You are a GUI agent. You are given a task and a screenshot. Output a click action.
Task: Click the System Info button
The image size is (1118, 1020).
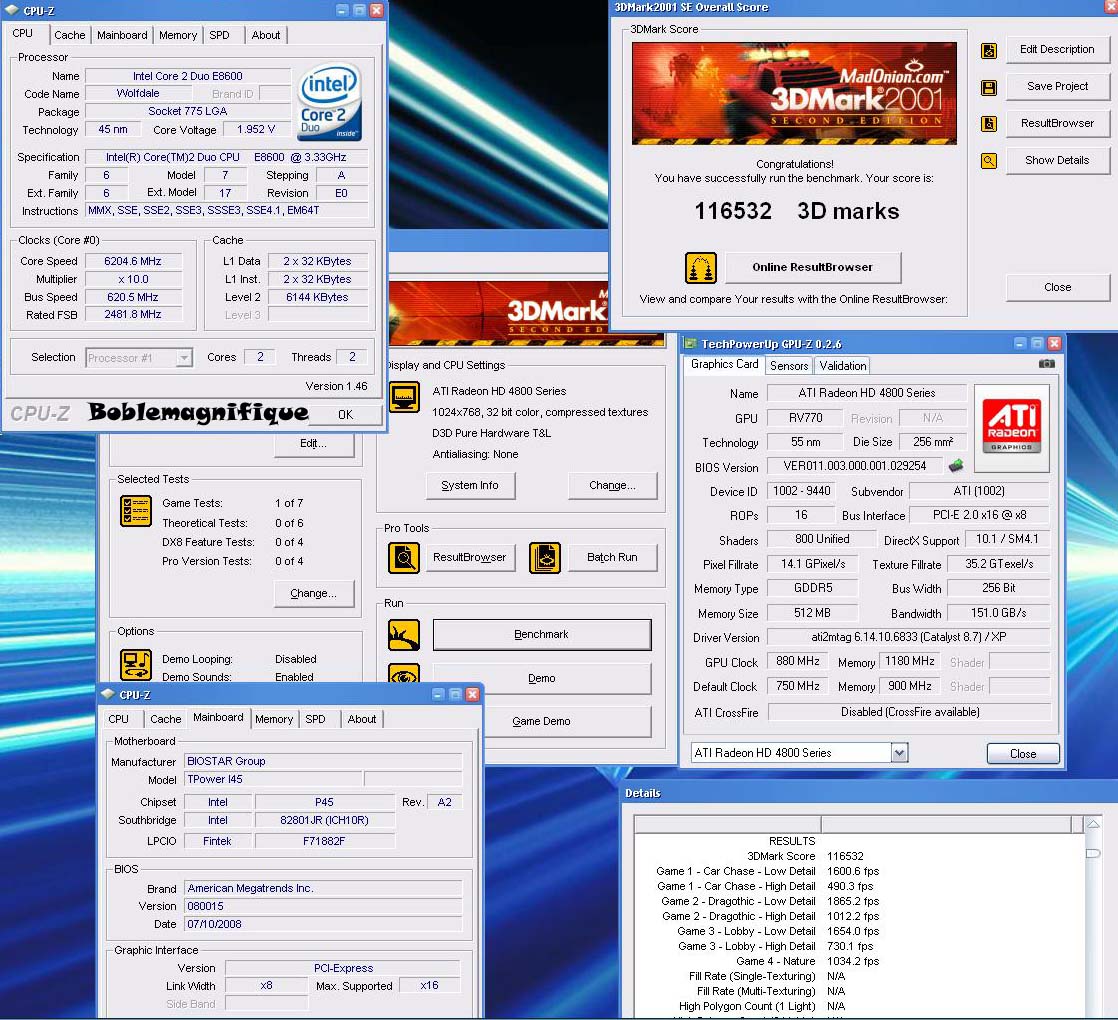click(x=470, y=485)
